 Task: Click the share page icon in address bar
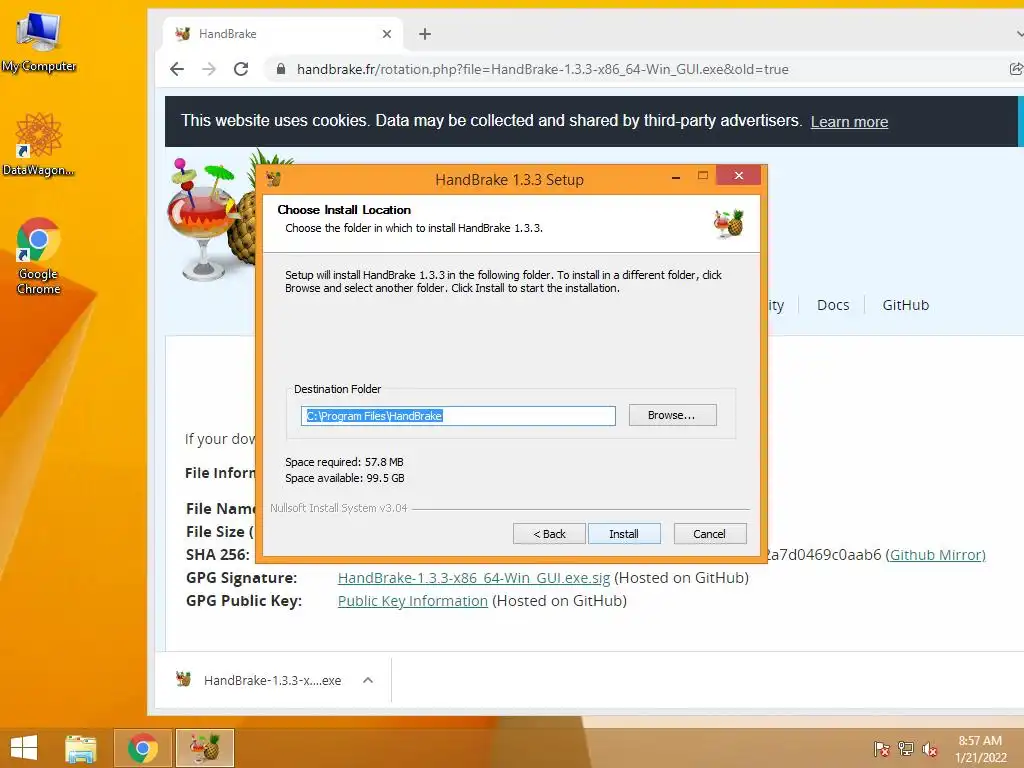[1016, 69]
